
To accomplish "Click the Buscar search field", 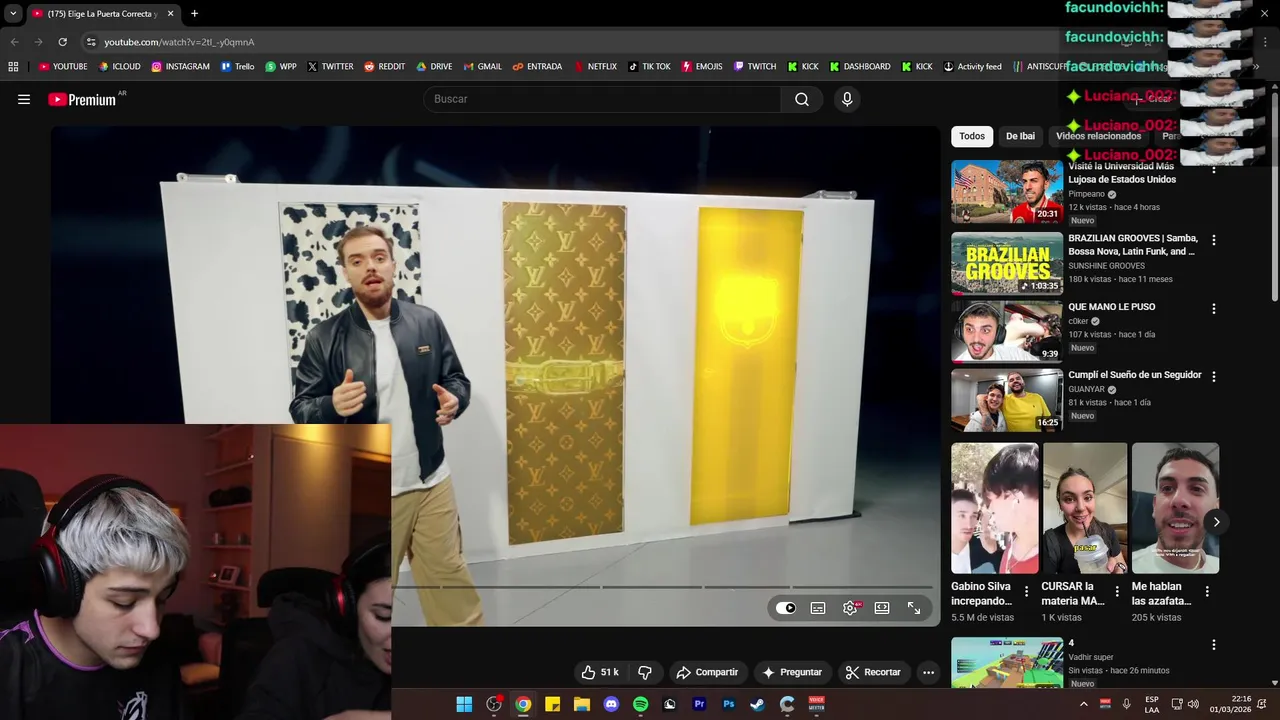I will (x=602, y=99).
